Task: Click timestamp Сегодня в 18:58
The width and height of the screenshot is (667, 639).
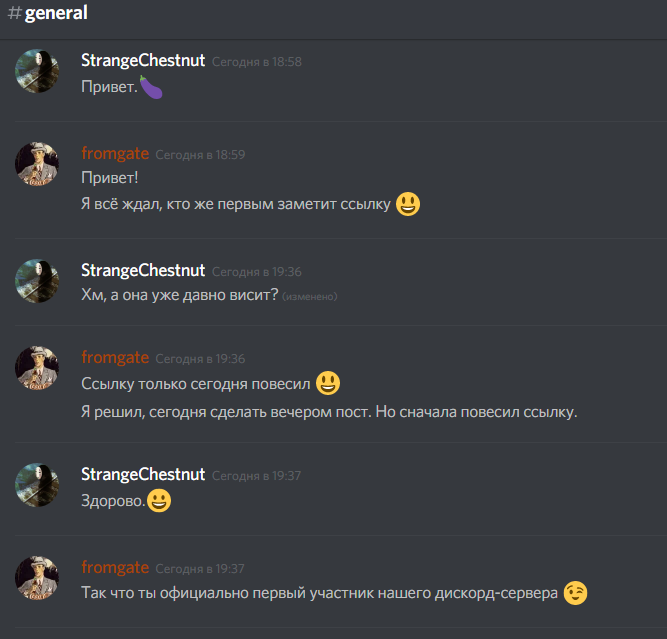Action: click(x=257, y=62)
